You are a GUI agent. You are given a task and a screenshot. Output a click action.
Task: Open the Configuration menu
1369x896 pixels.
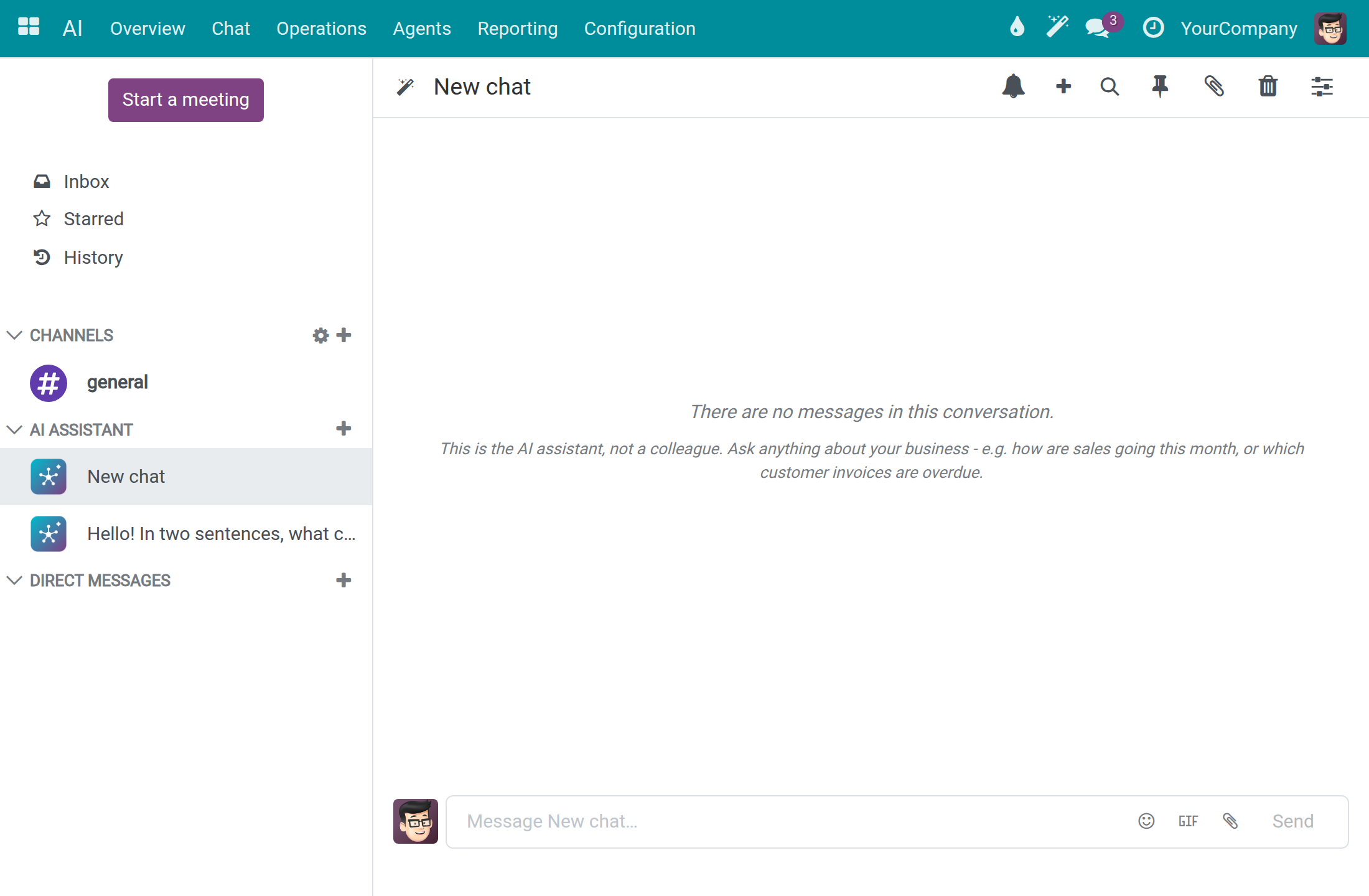coord(640,28)
